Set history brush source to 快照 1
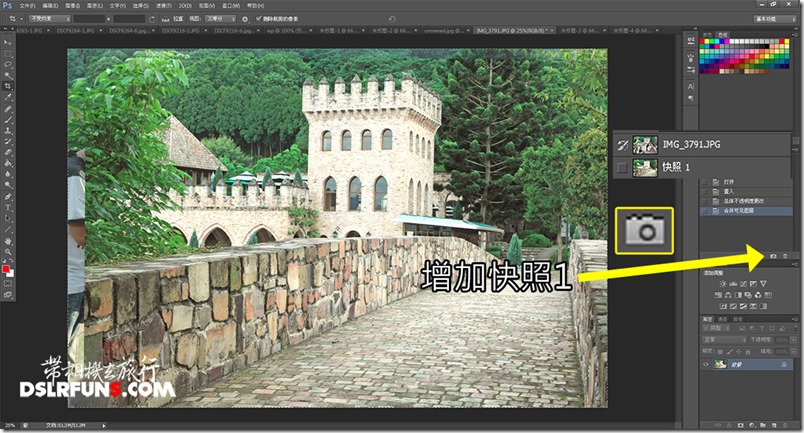Image resolution: width=804 pixels, height=433 pixels. click(623, 168)
